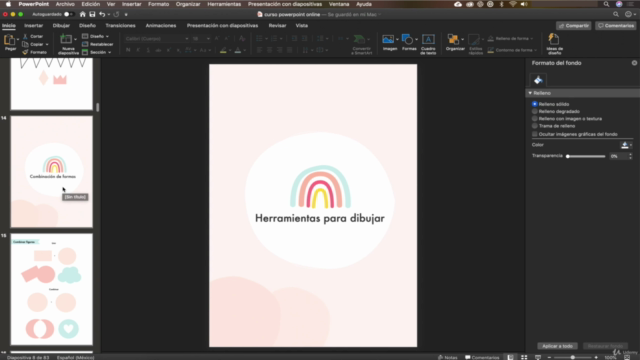
Task: Click the save disk icon
Action: click(92, 14)
